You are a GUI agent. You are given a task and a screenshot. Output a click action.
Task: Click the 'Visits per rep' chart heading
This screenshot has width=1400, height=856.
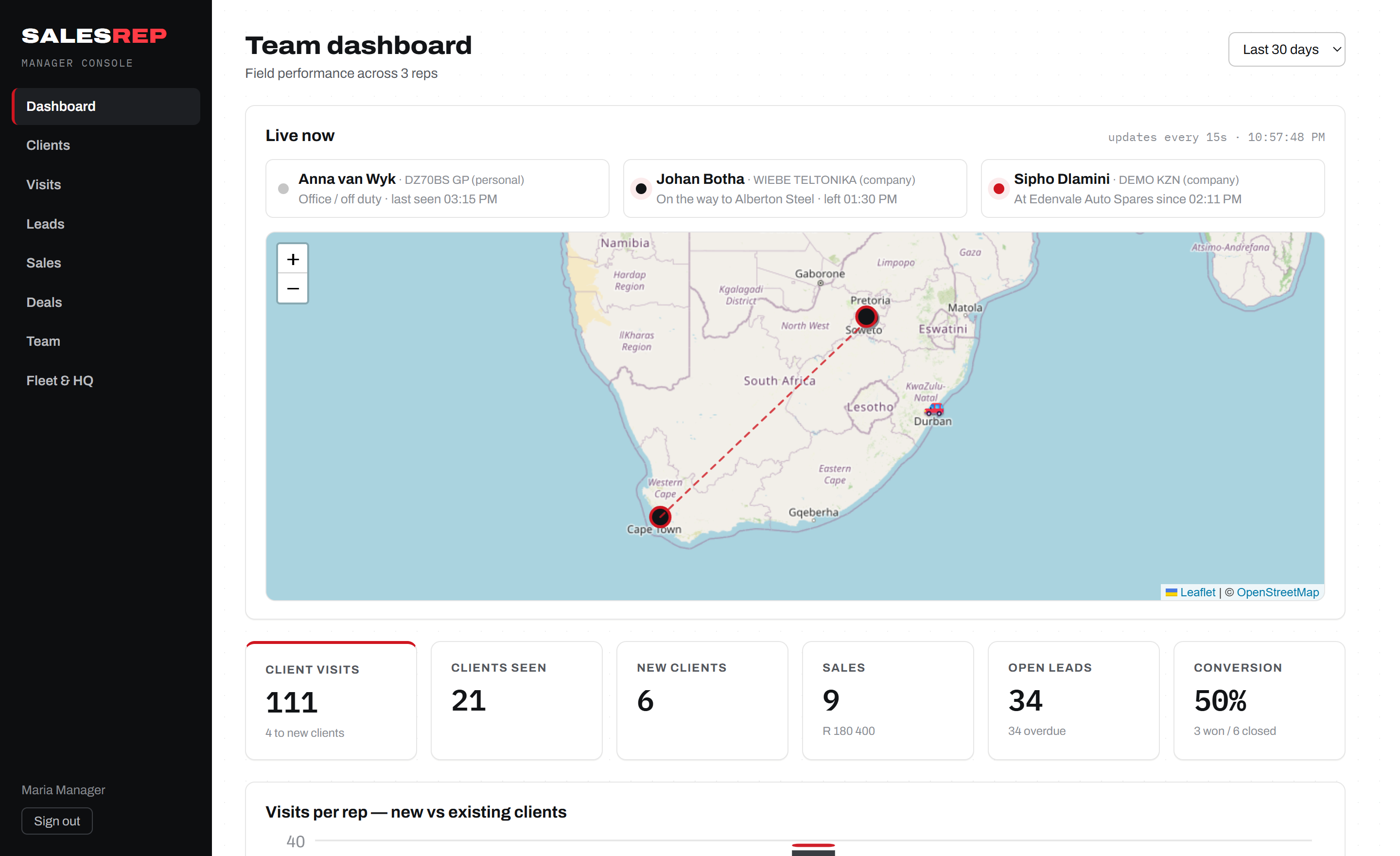[416, 812]
